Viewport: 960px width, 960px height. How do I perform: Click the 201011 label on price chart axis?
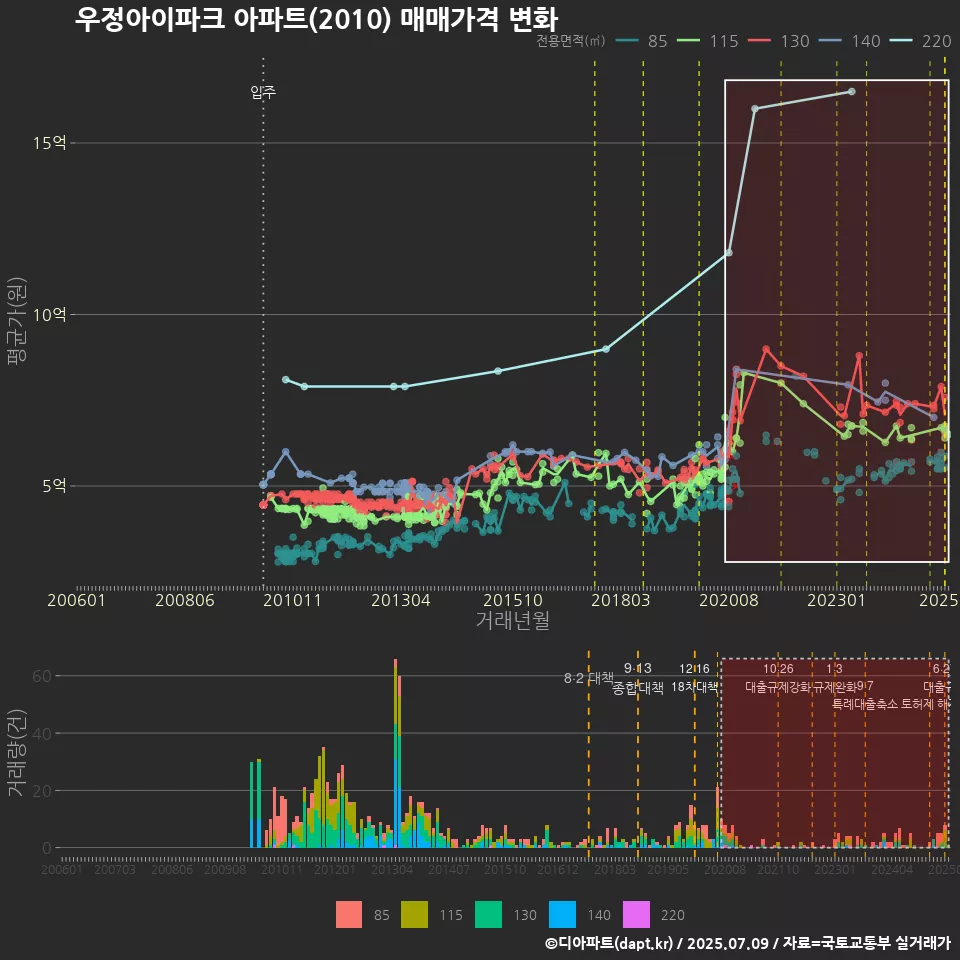(292, 600)
